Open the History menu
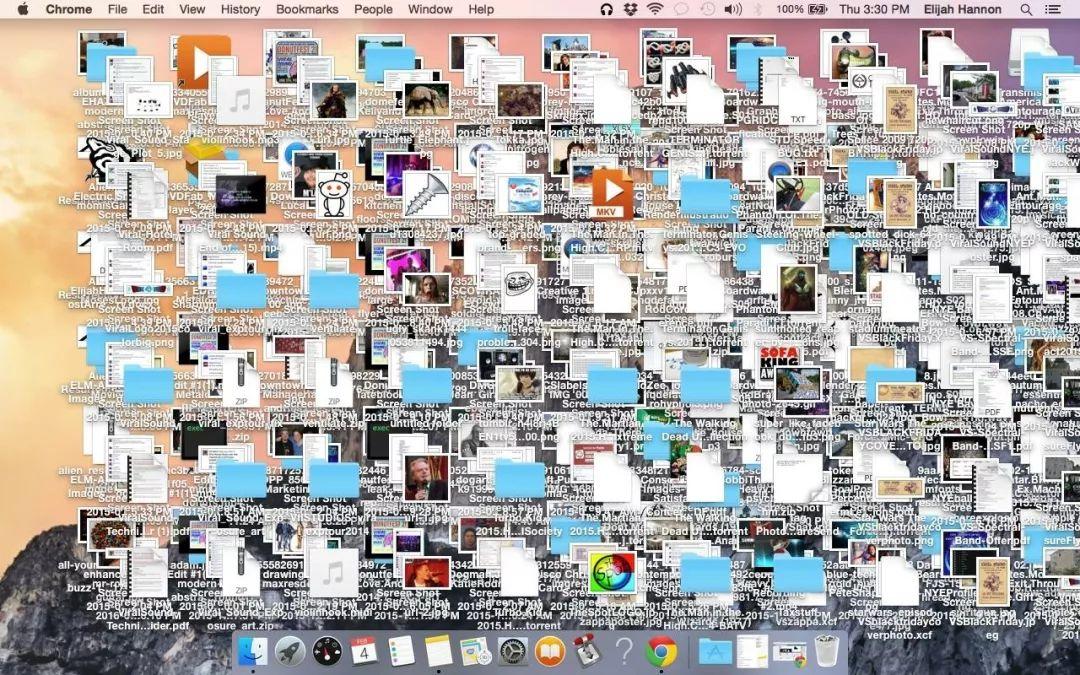The image size is (1080, 675). [240, 9]
